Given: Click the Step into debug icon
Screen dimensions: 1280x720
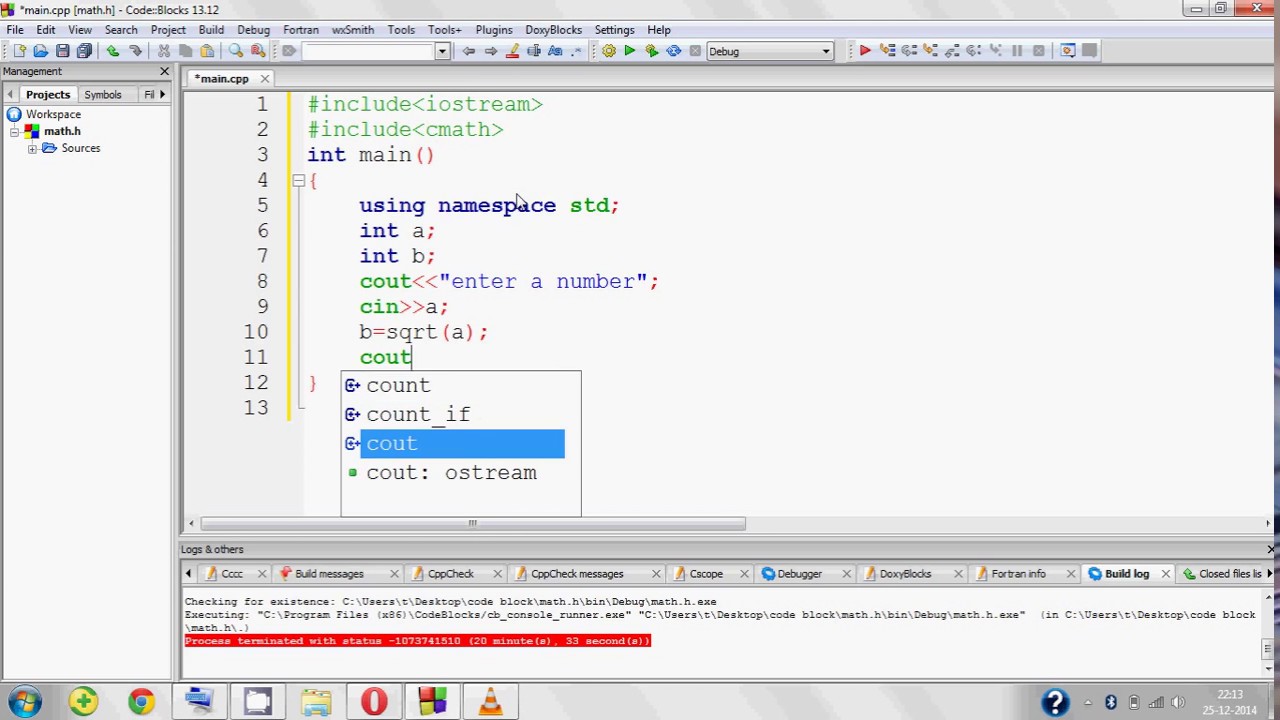Looking at the screenshot, I should 931,51.
